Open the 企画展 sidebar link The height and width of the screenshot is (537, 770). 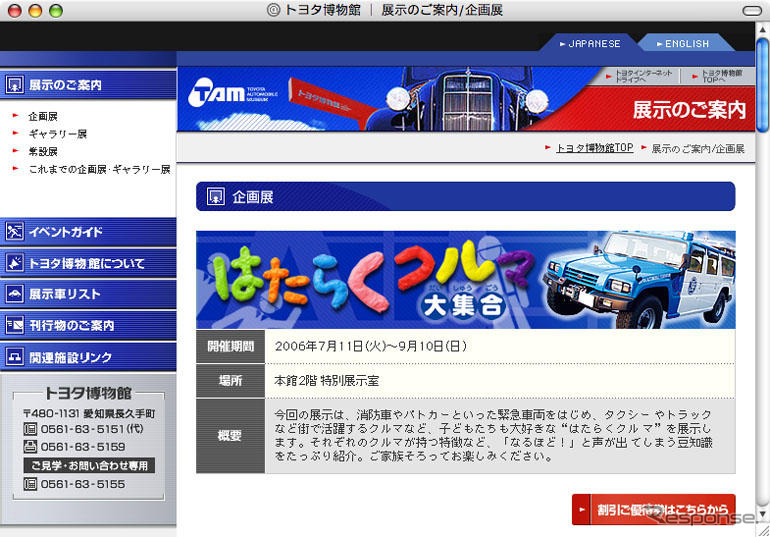[43, 116]
